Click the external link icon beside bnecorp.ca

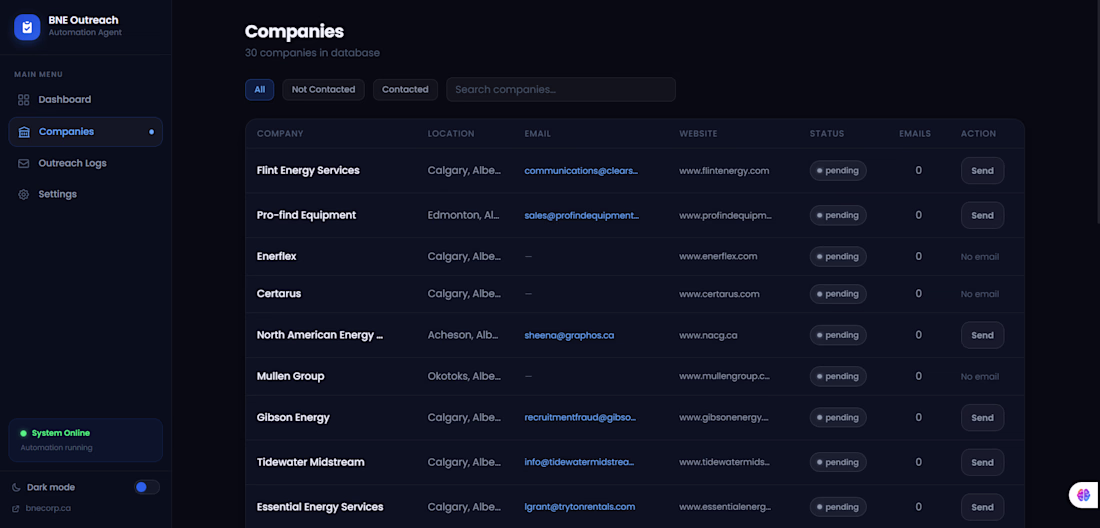(16, 508)
